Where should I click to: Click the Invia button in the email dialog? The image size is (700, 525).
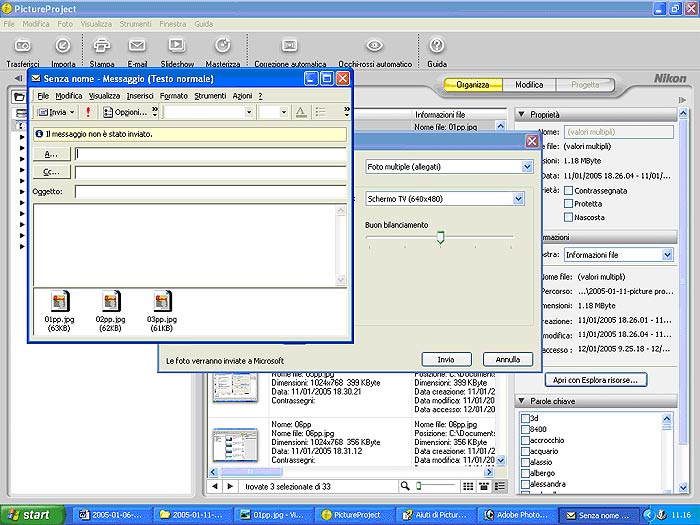click(x=446, y=359)
